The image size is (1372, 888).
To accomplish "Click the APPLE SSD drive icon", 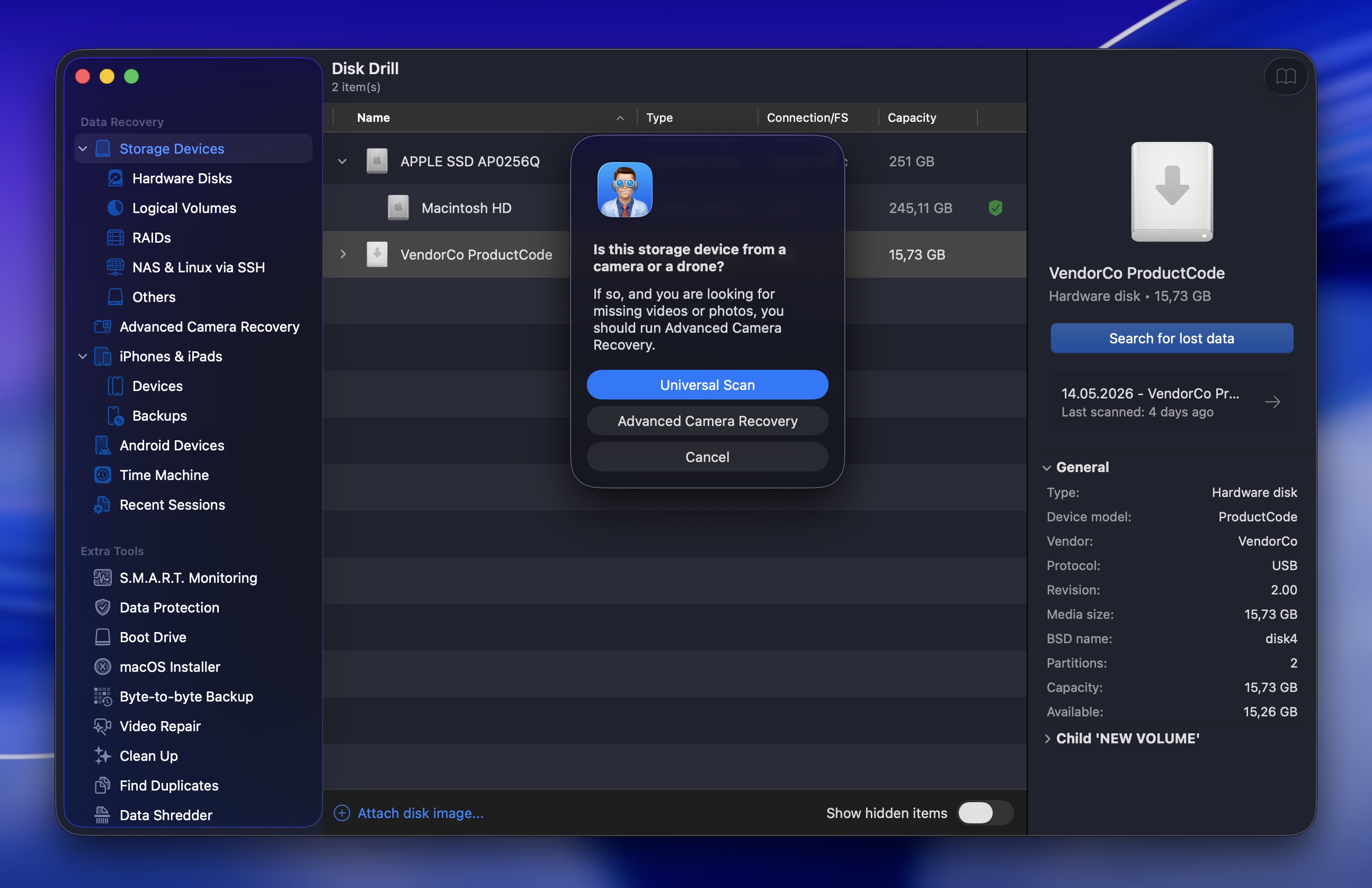I will (377, 162).
